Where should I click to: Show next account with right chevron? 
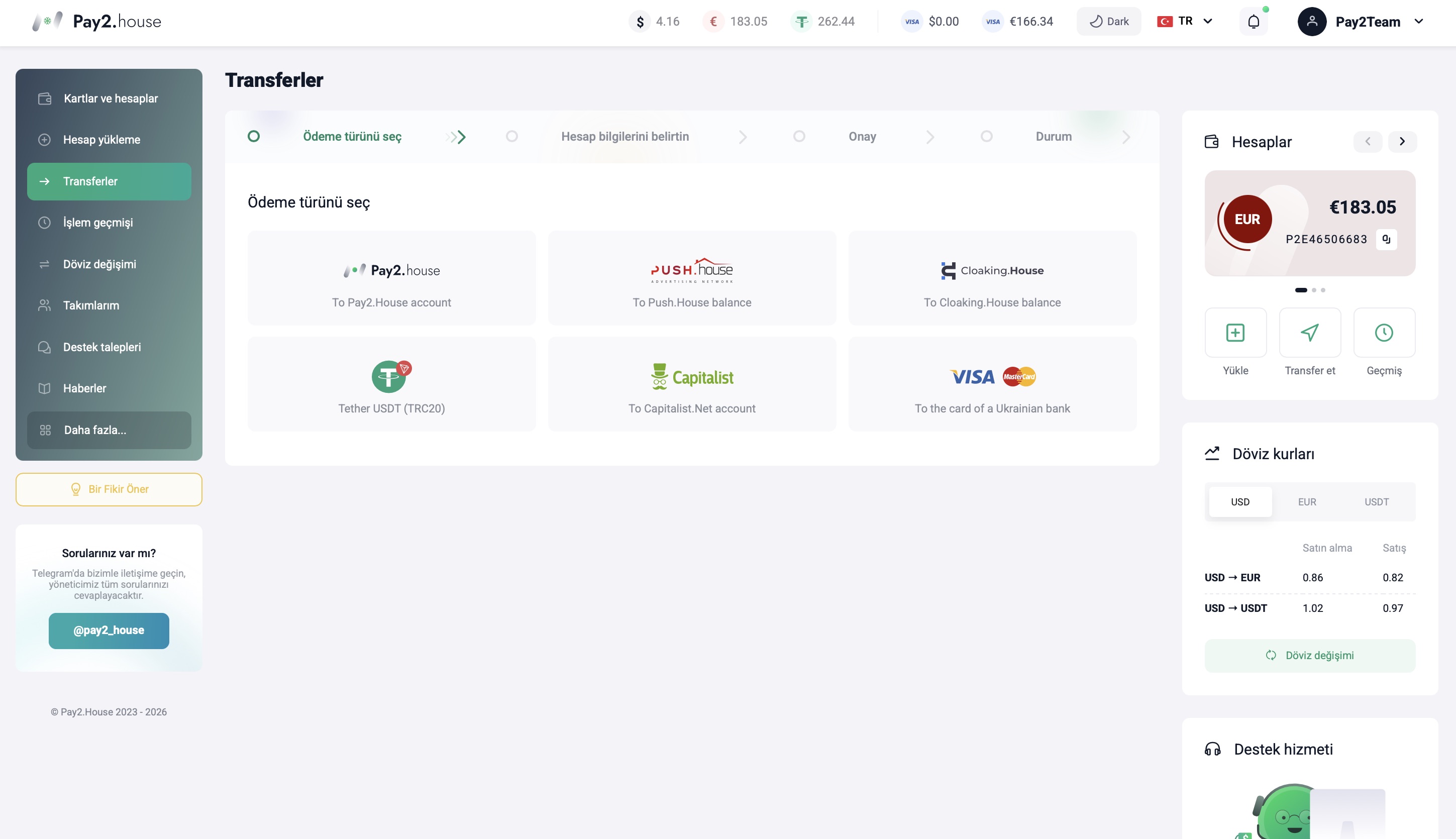coord(1402,142)
